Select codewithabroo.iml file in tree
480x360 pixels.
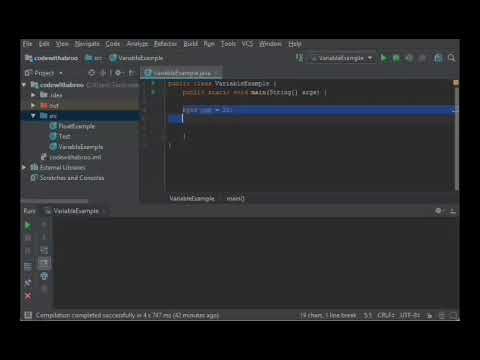(71, 157)
